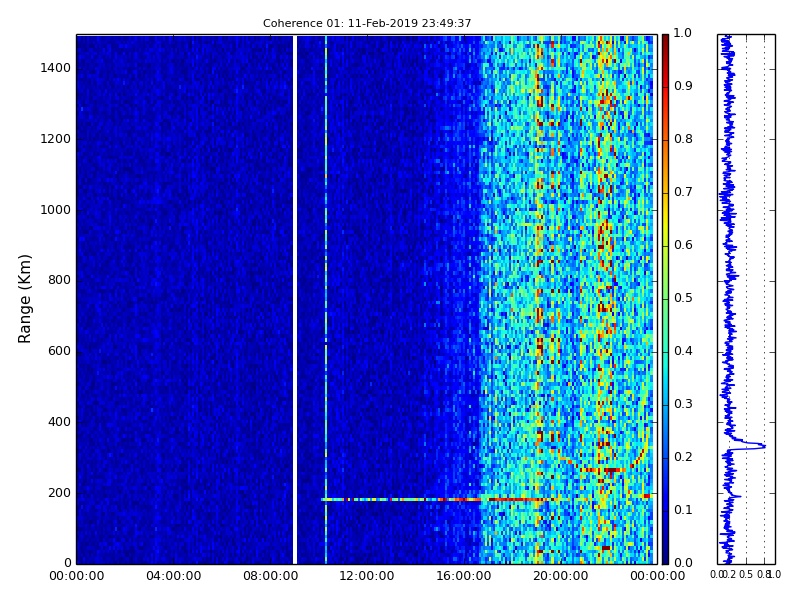Image resolution: width=800 pixels, height=600 pixels.
Task: Click the coherence profile peak near 0.8
Action: 762,446
